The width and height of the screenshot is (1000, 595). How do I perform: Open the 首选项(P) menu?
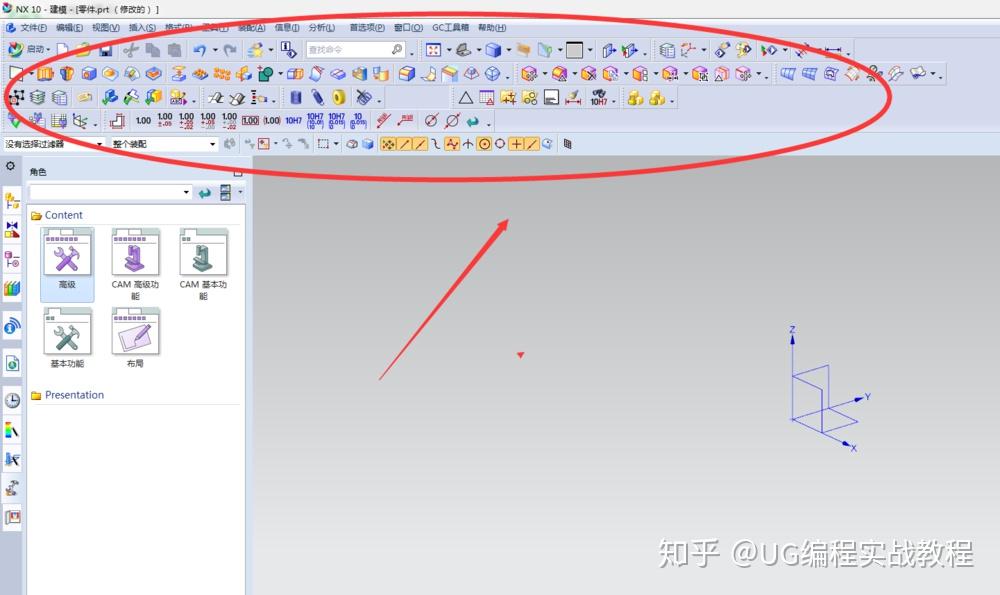pos(367,27)
